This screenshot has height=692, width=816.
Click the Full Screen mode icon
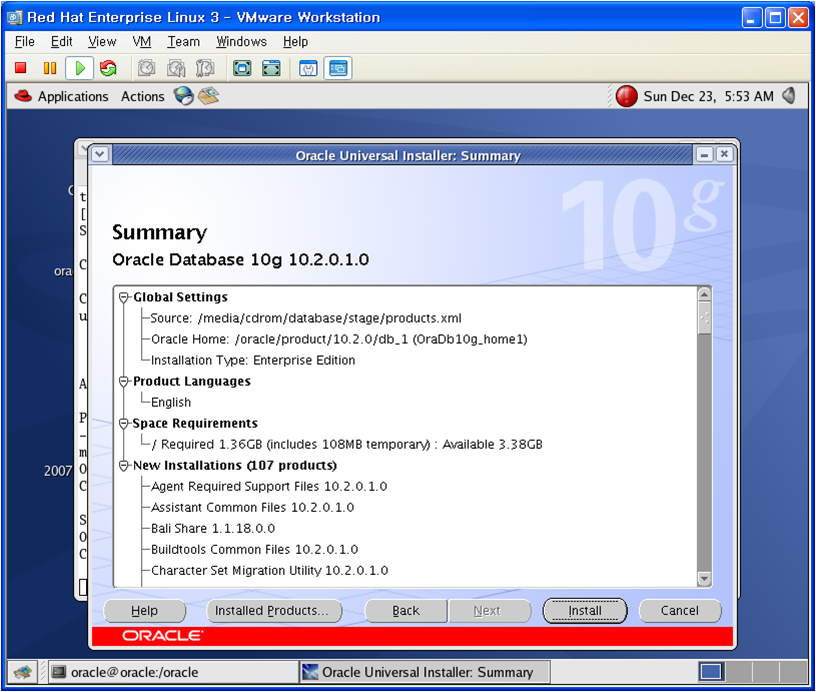[242, 68]
